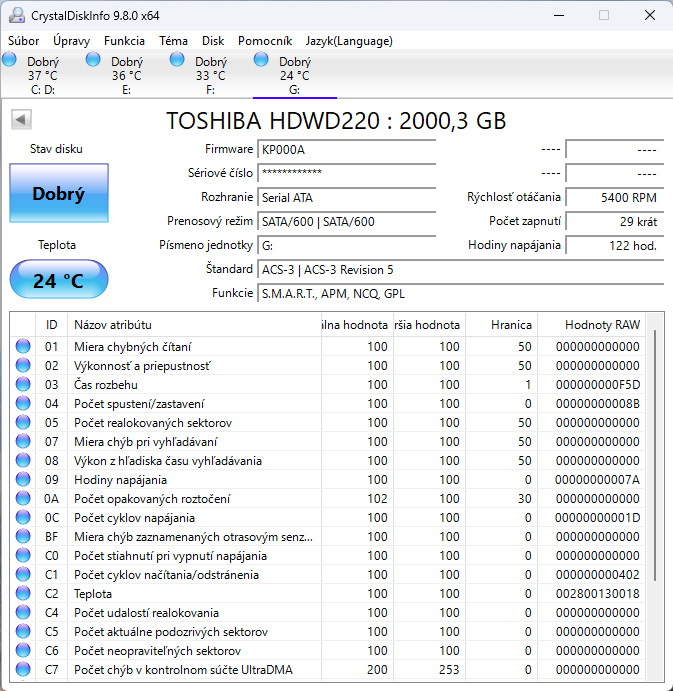This screenshot has height=691, width=673.
Task: Select the F: drive status orb
Action: [x=178, y=60]
